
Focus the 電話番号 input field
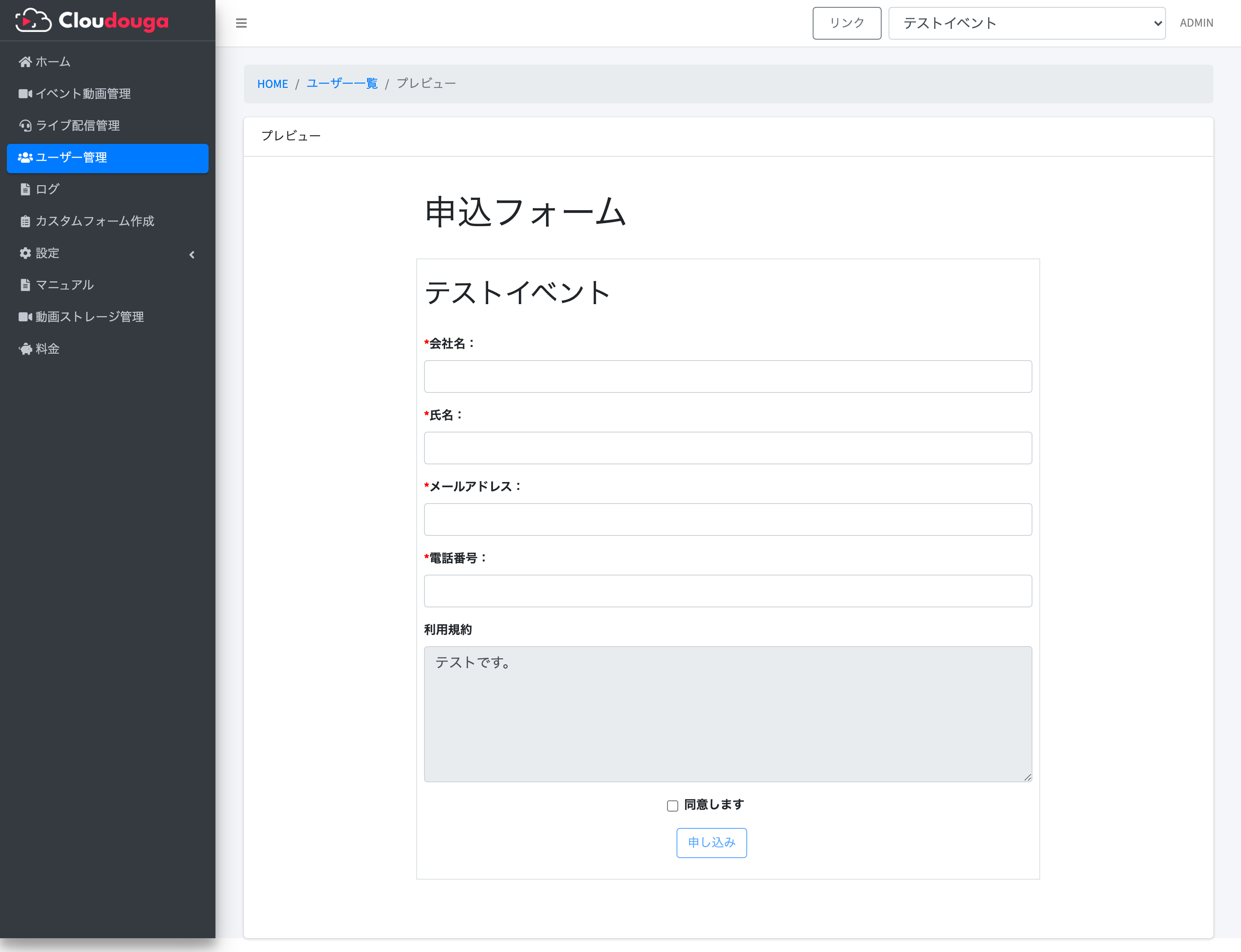point(728,591)
